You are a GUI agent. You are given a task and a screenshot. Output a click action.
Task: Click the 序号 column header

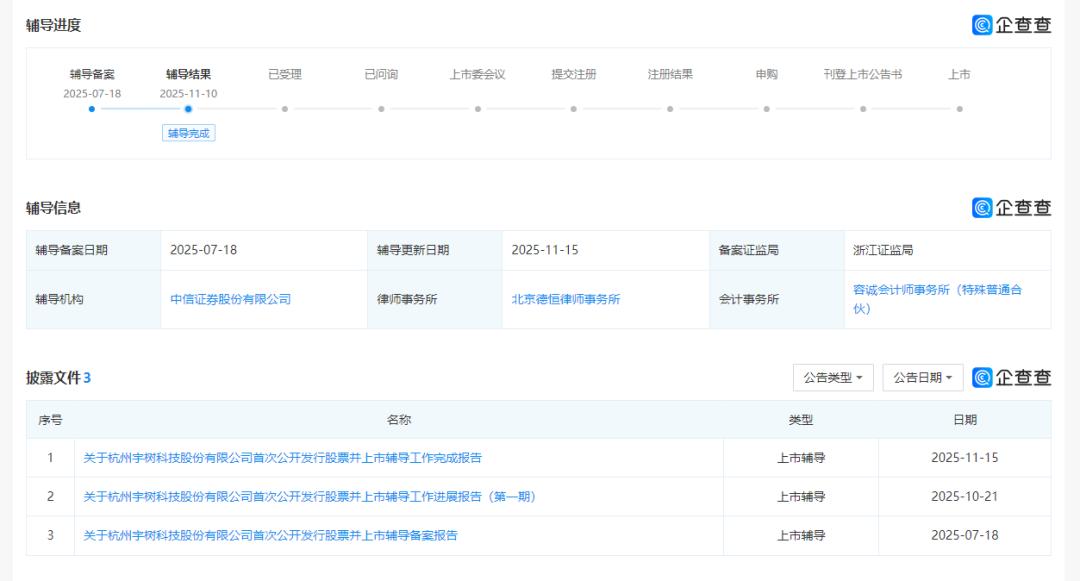click(50, 419)
